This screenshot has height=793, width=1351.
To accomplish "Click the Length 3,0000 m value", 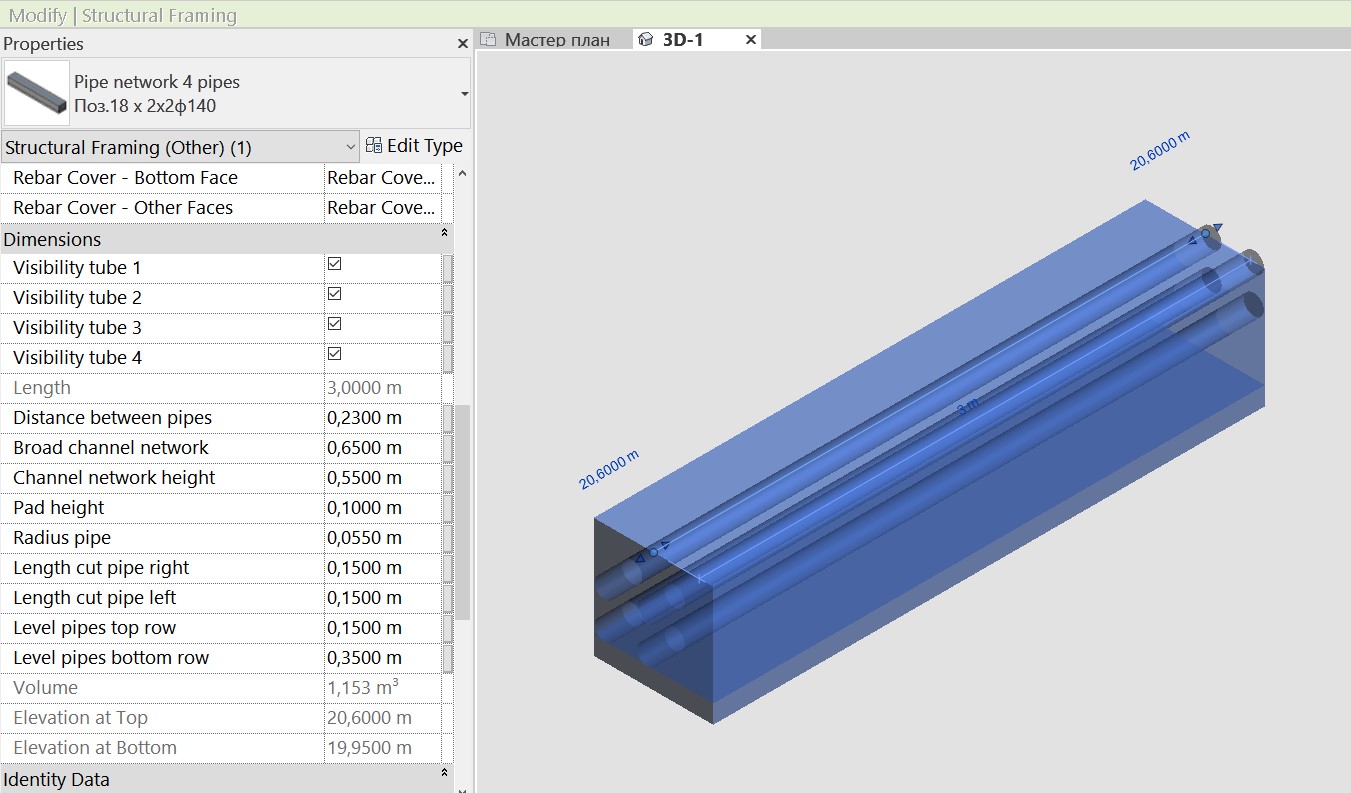I will (383, 388).
